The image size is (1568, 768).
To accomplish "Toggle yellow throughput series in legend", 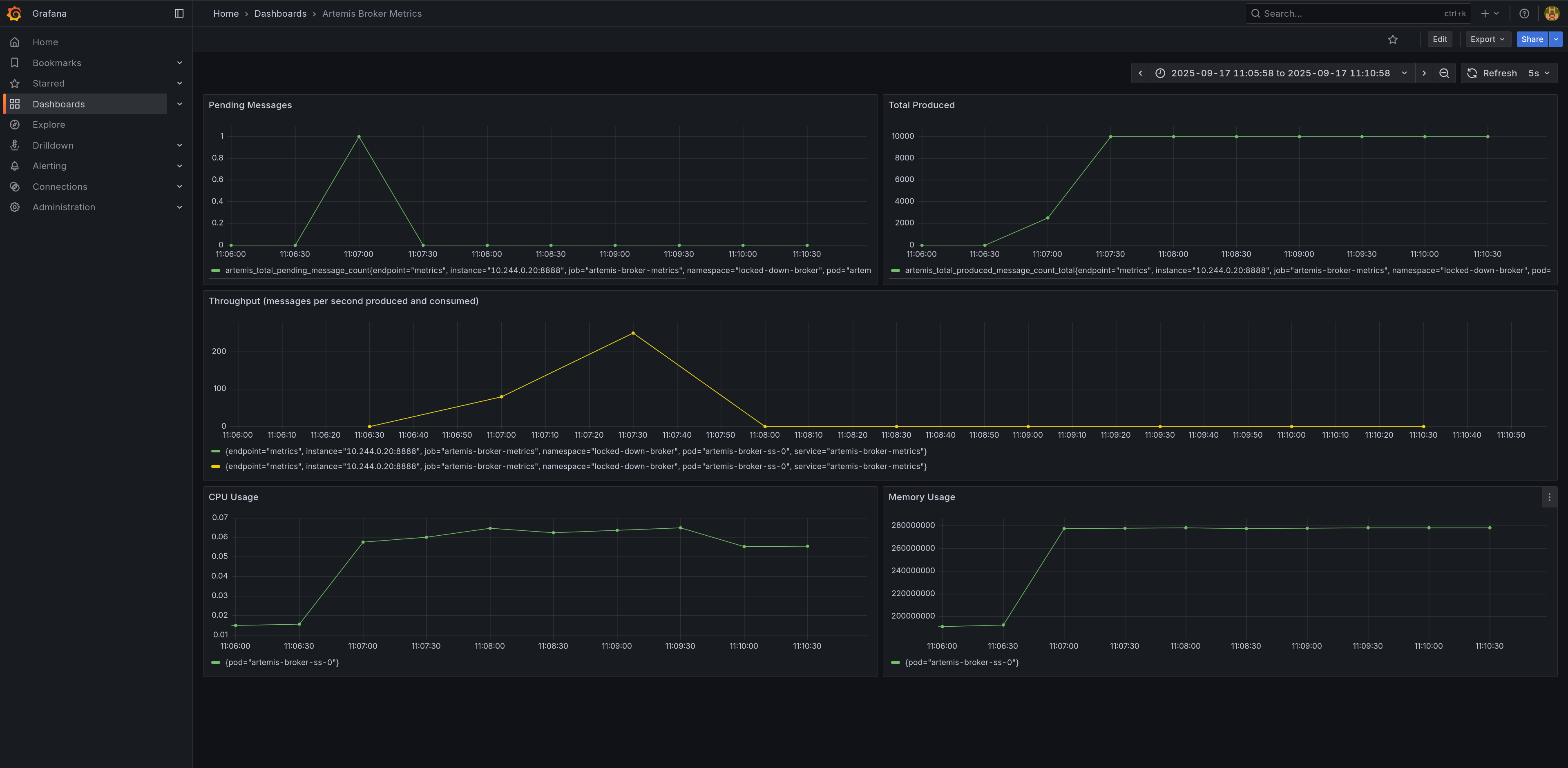I will (x=575, y=467).
